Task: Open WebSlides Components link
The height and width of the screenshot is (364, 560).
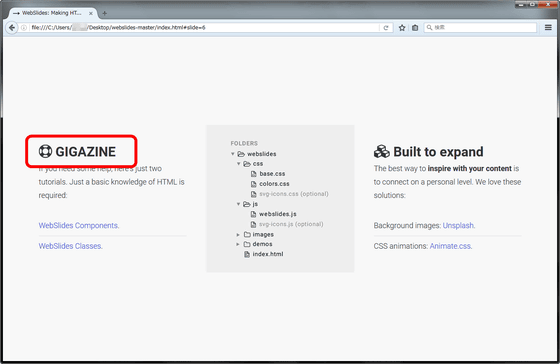Action: click(79, 225)
